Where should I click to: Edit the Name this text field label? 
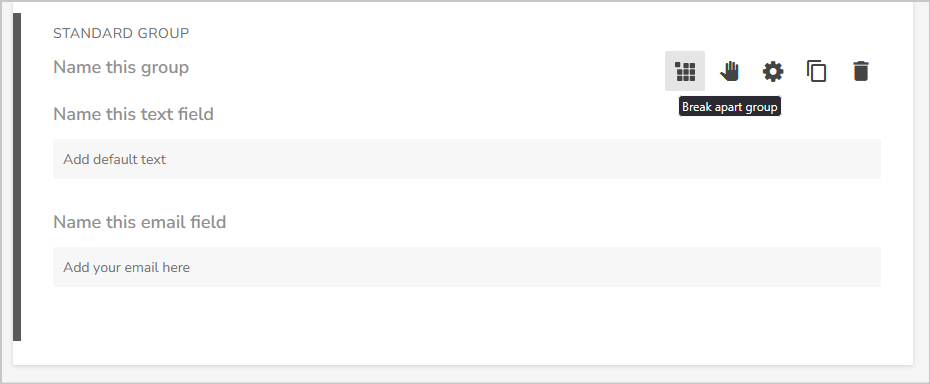pos(133,114)
